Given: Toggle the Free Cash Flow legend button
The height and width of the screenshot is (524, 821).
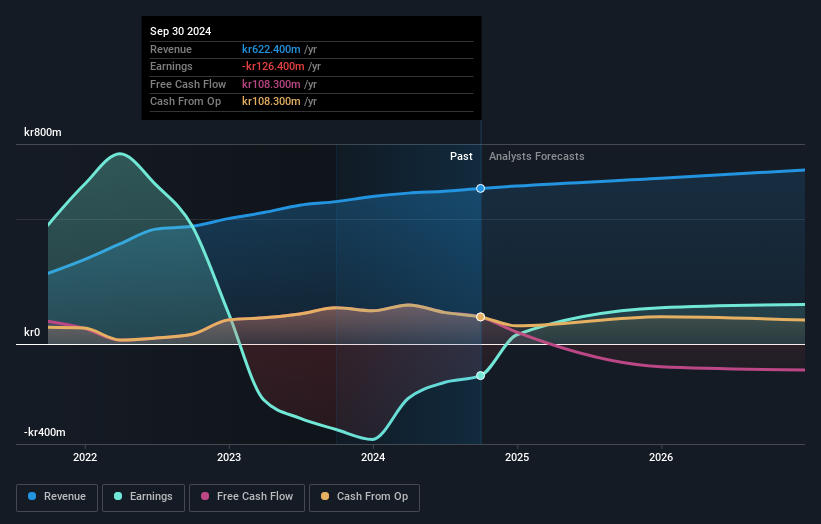Looking at the screenshot, I should [x=247, y=497].
